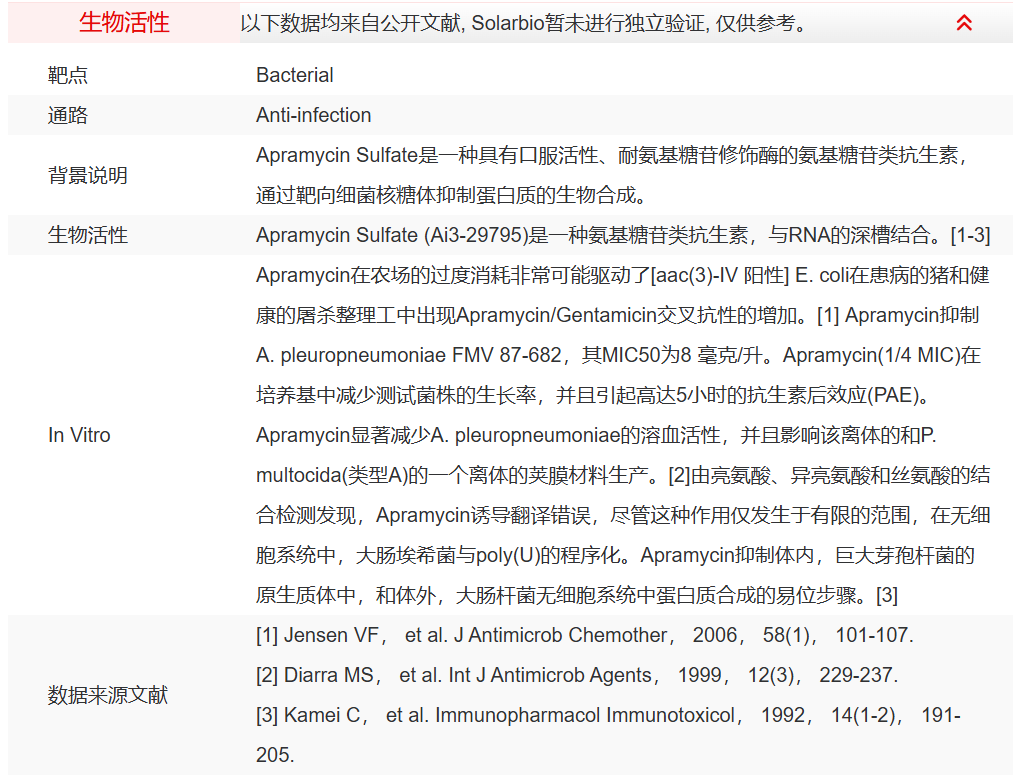Click reference [1] Jensen VF citation
The height and width of the screenshot is (776, 1028).
coord(585,635)
